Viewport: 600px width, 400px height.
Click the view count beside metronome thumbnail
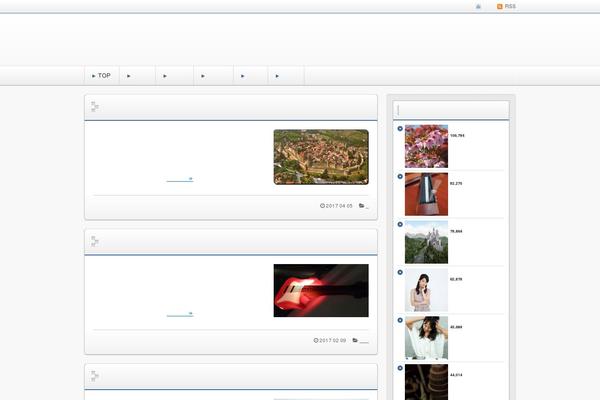click(456, 183)
